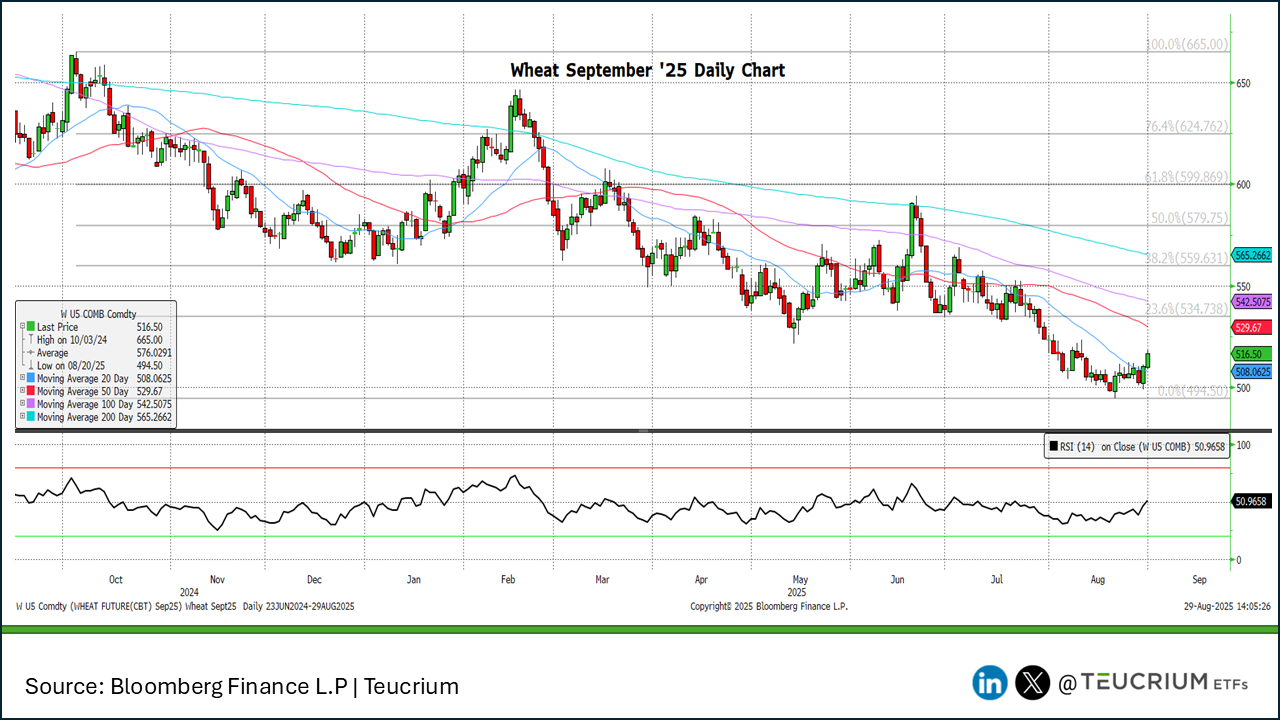Screen dimensions: 1280x720
Task: Click the RSI (14) on Close legend text
Action: (x=1141, y=446)
